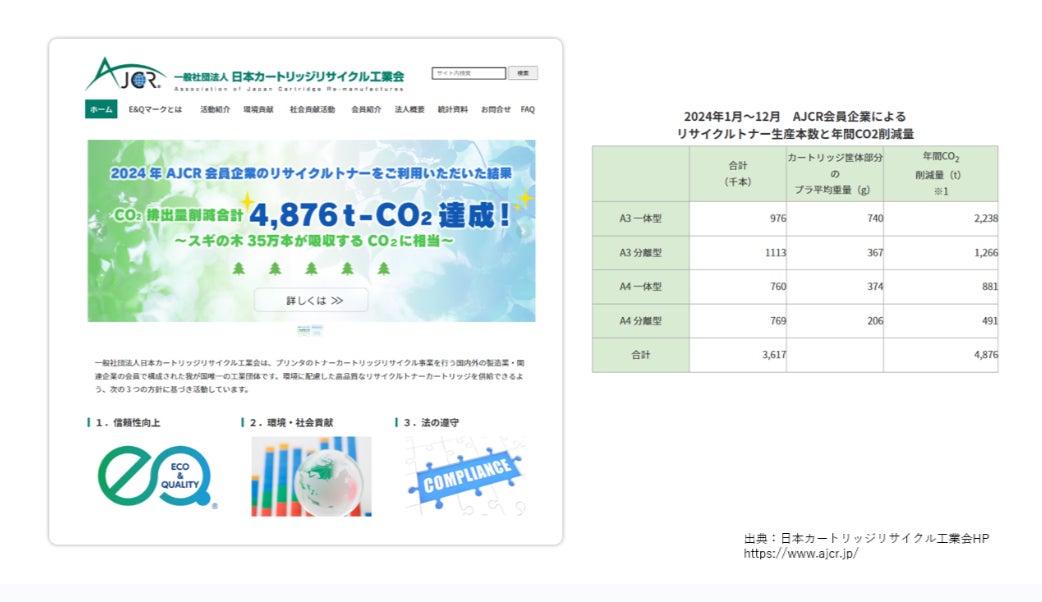Click the 合計 row label
1042x602 pixels.
(641, 355)
